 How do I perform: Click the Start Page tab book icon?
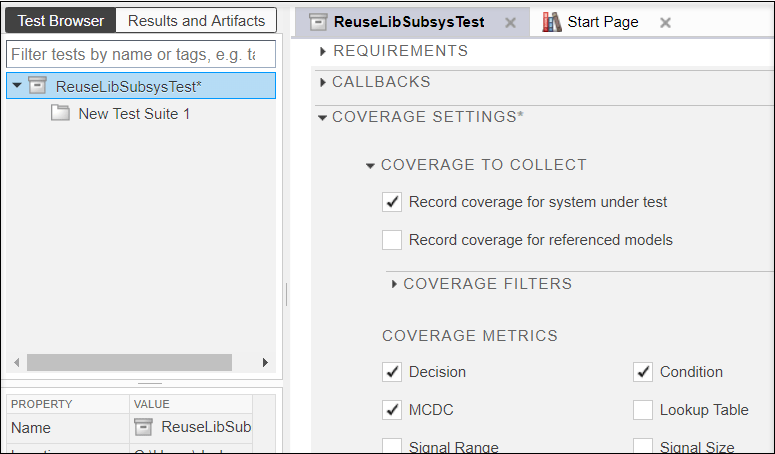pos(552,22)
